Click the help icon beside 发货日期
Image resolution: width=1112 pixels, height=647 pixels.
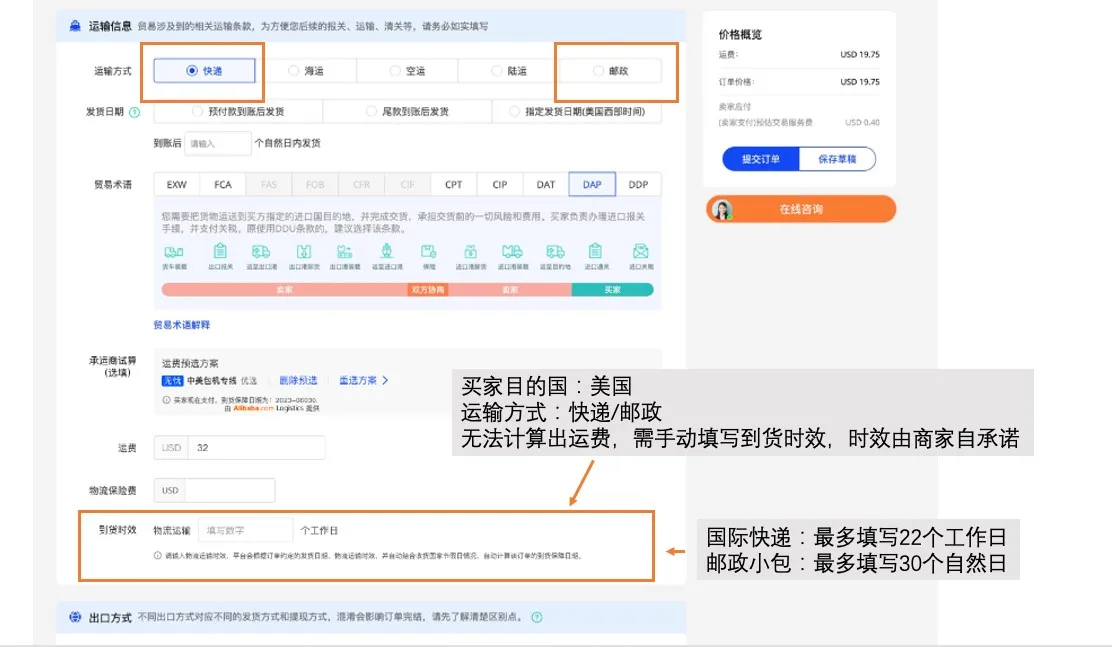(134, 113)
